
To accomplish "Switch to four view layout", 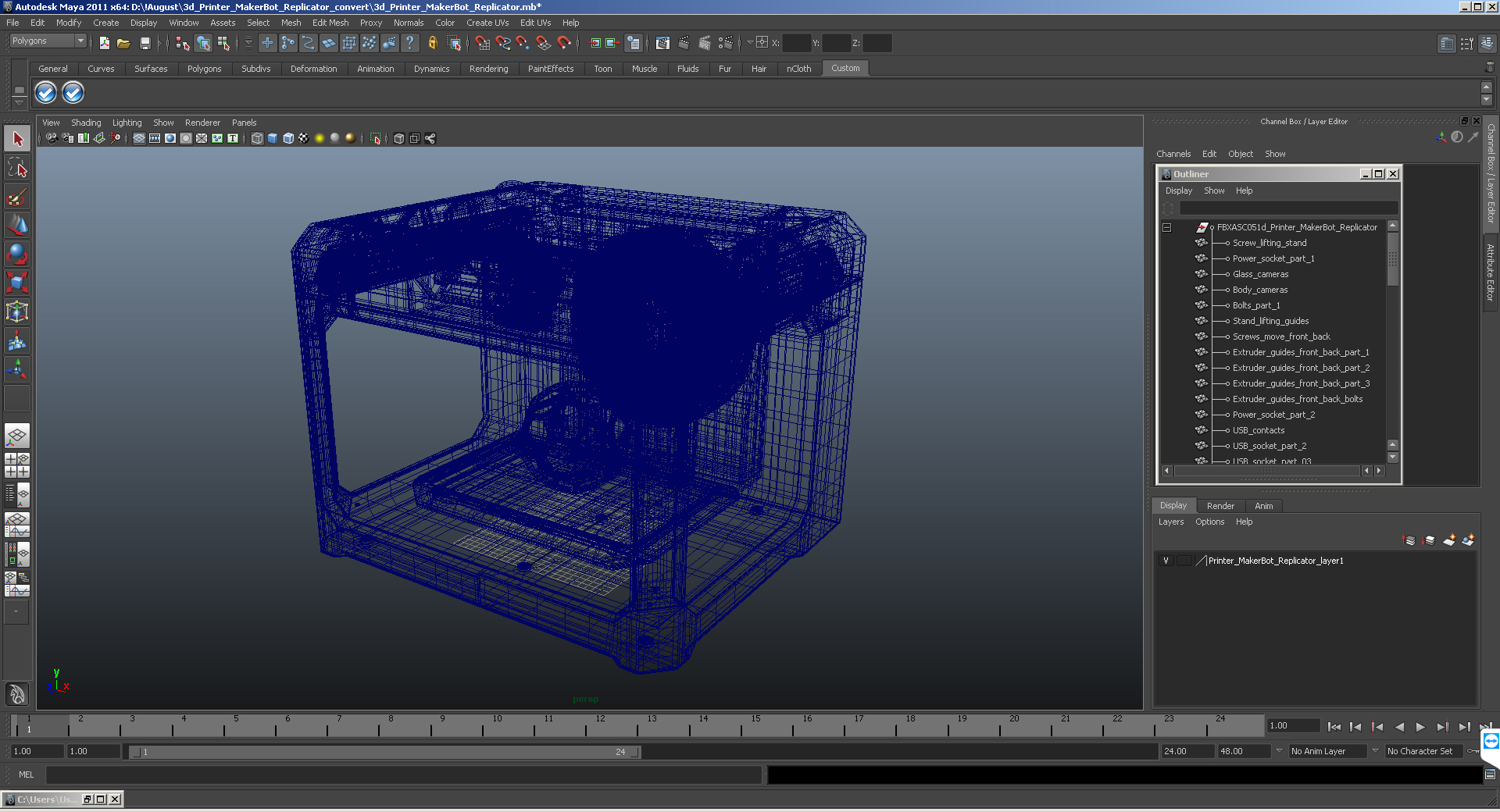I will pyautogui.click(x=17, y=465).
